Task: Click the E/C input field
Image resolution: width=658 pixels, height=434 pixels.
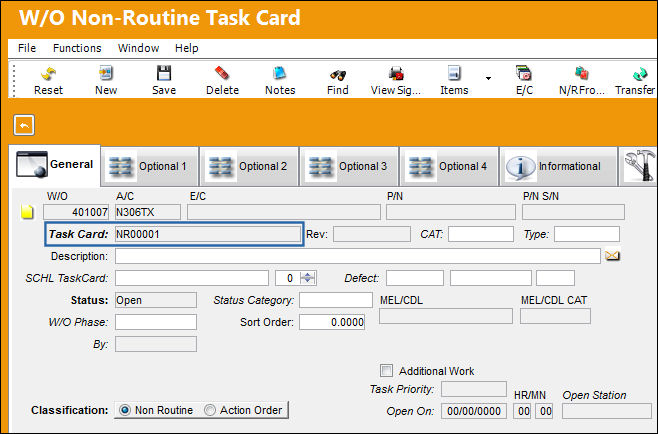Action: [284, 212]
